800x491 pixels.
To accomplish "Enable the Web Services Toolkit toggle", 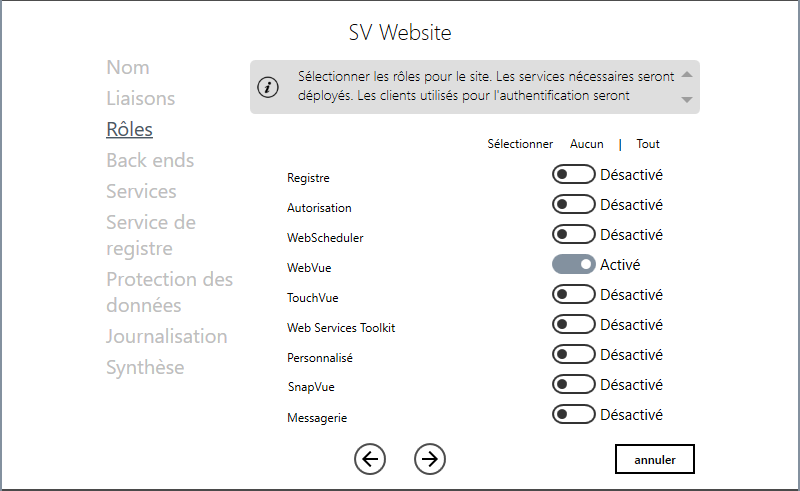I will pyautogui.click(x=573, y=325).
